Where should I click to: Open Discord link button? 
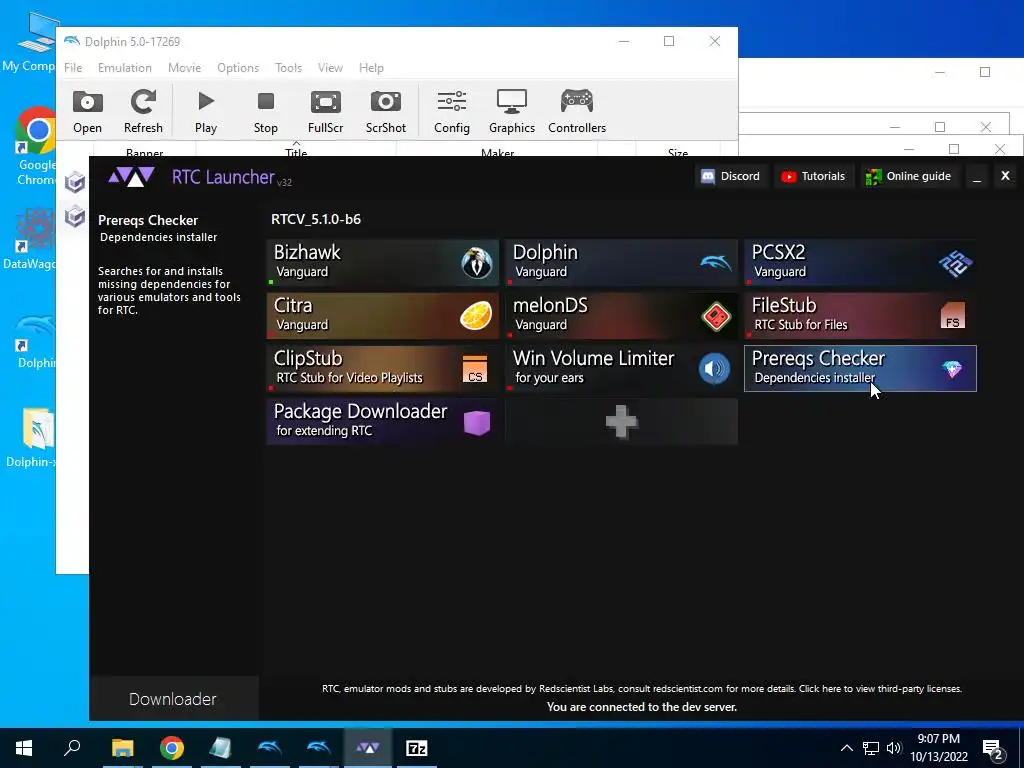730,176
